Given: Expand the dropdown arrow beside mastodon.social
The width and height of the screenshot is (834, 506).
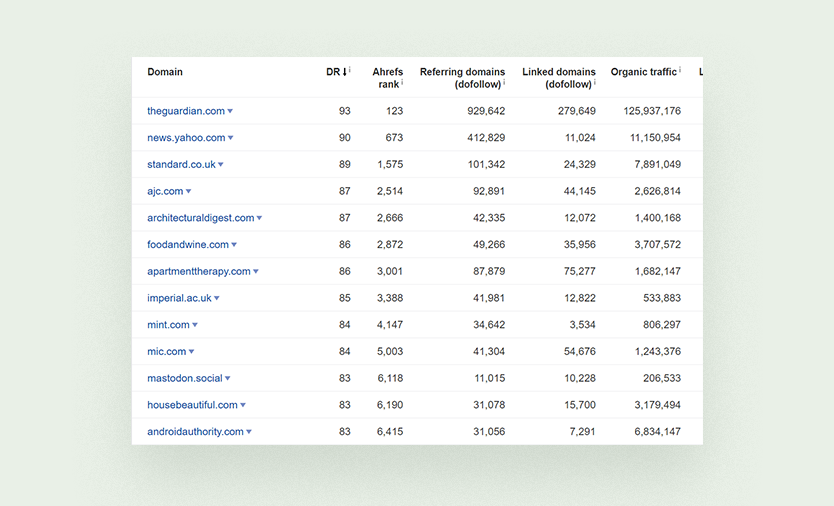Looking at the screenshot, I should click(228, 378).
